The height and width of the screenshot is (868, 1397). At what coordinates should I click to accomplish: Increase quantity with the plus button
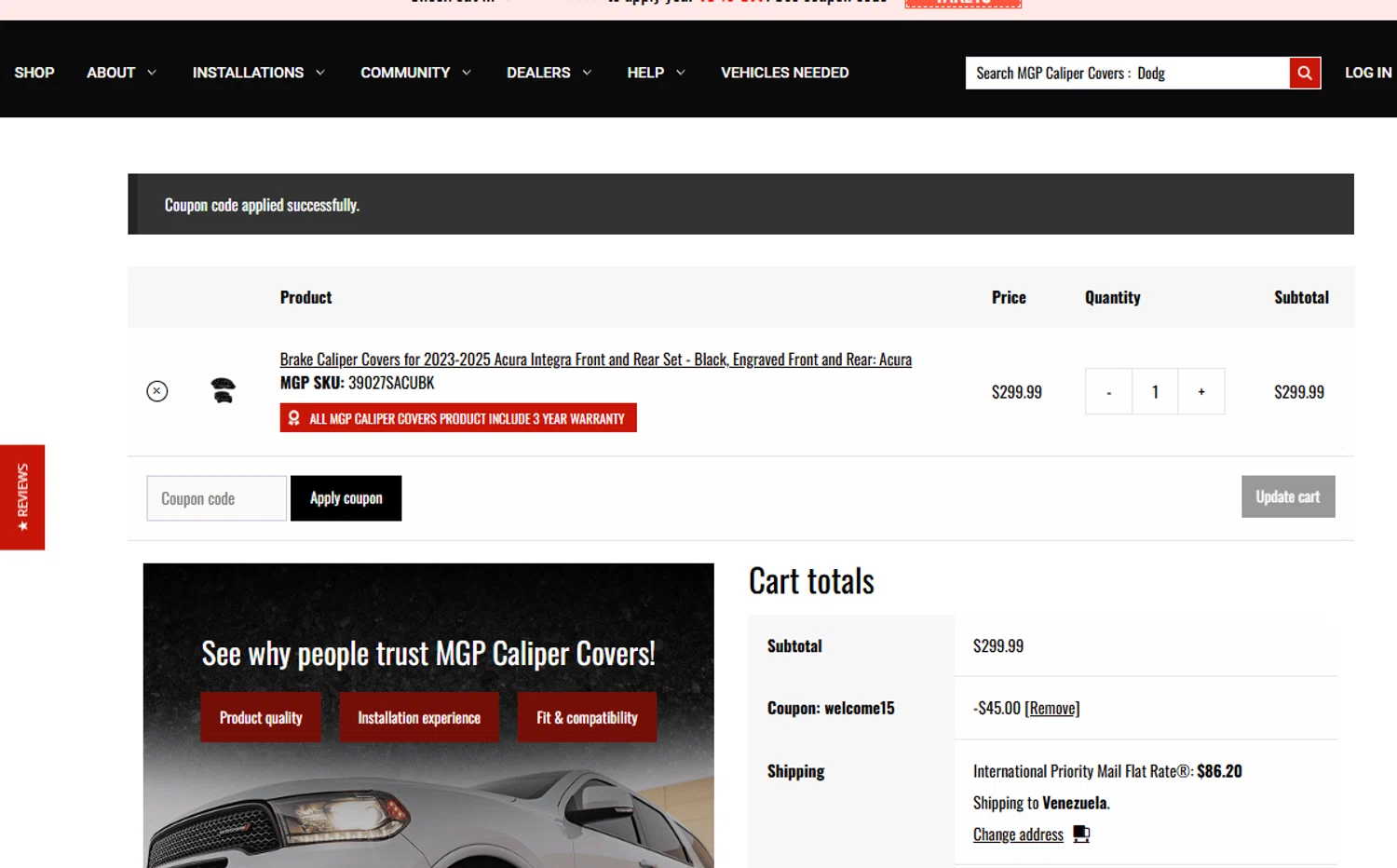click(x=1201, y=392)
